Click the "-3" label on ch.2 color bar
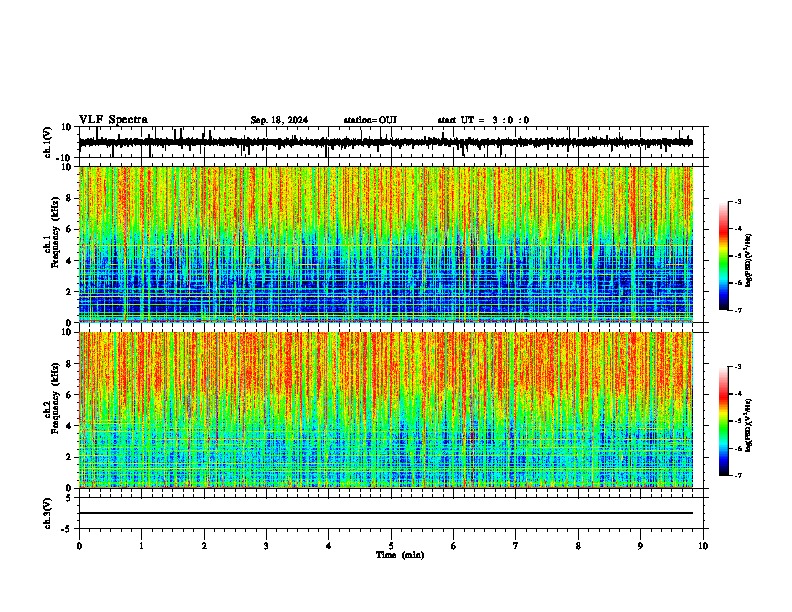Image resolution: width=792 pixels, height=612 pixels. 738,367
